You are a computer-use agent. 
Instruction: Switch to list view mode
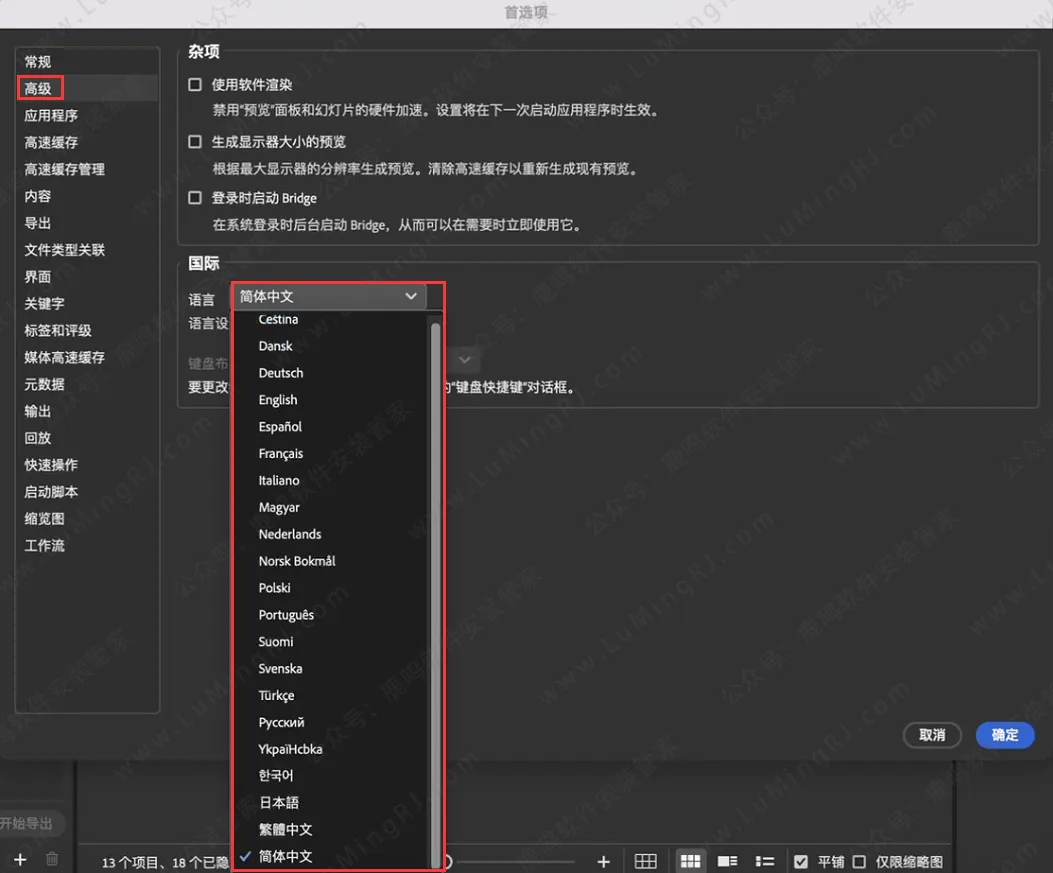[x=765, y=860]
